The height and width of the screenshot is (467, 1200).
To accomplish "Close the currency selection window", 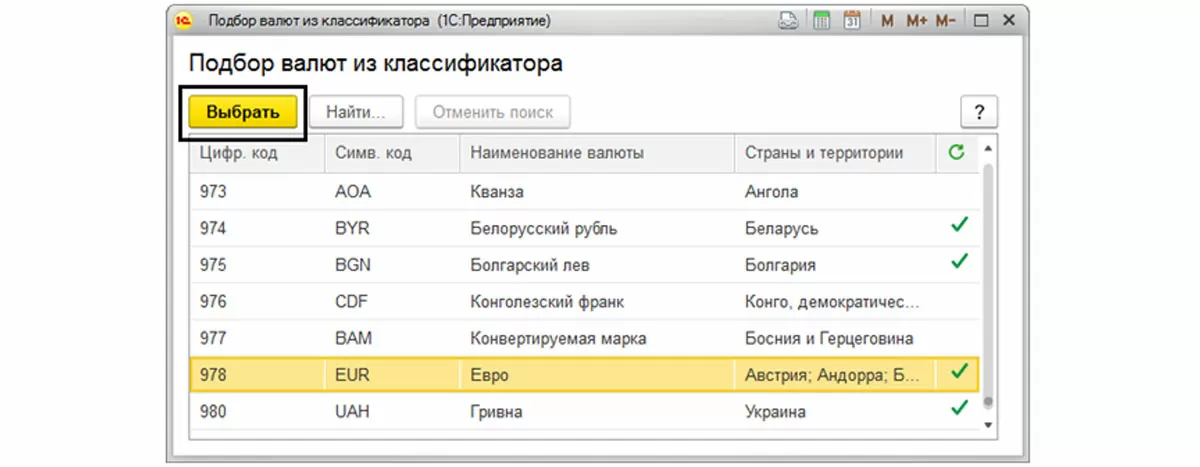I will [1008, 20].
